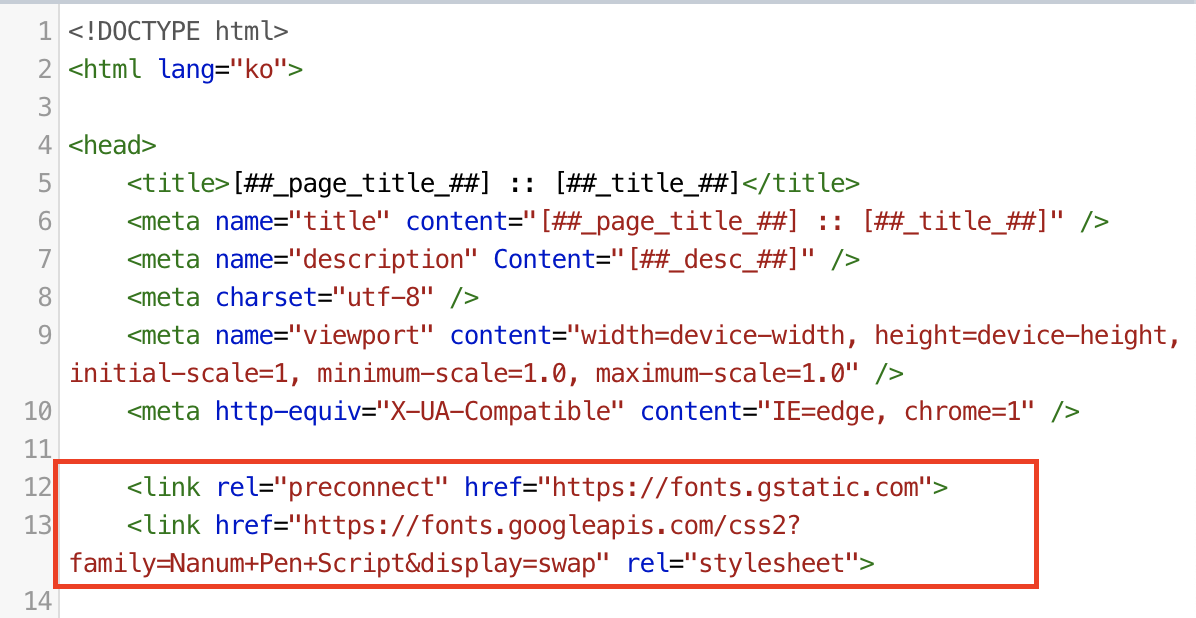
Task: Click the "stylesheet" rel value
Action: 772,563
